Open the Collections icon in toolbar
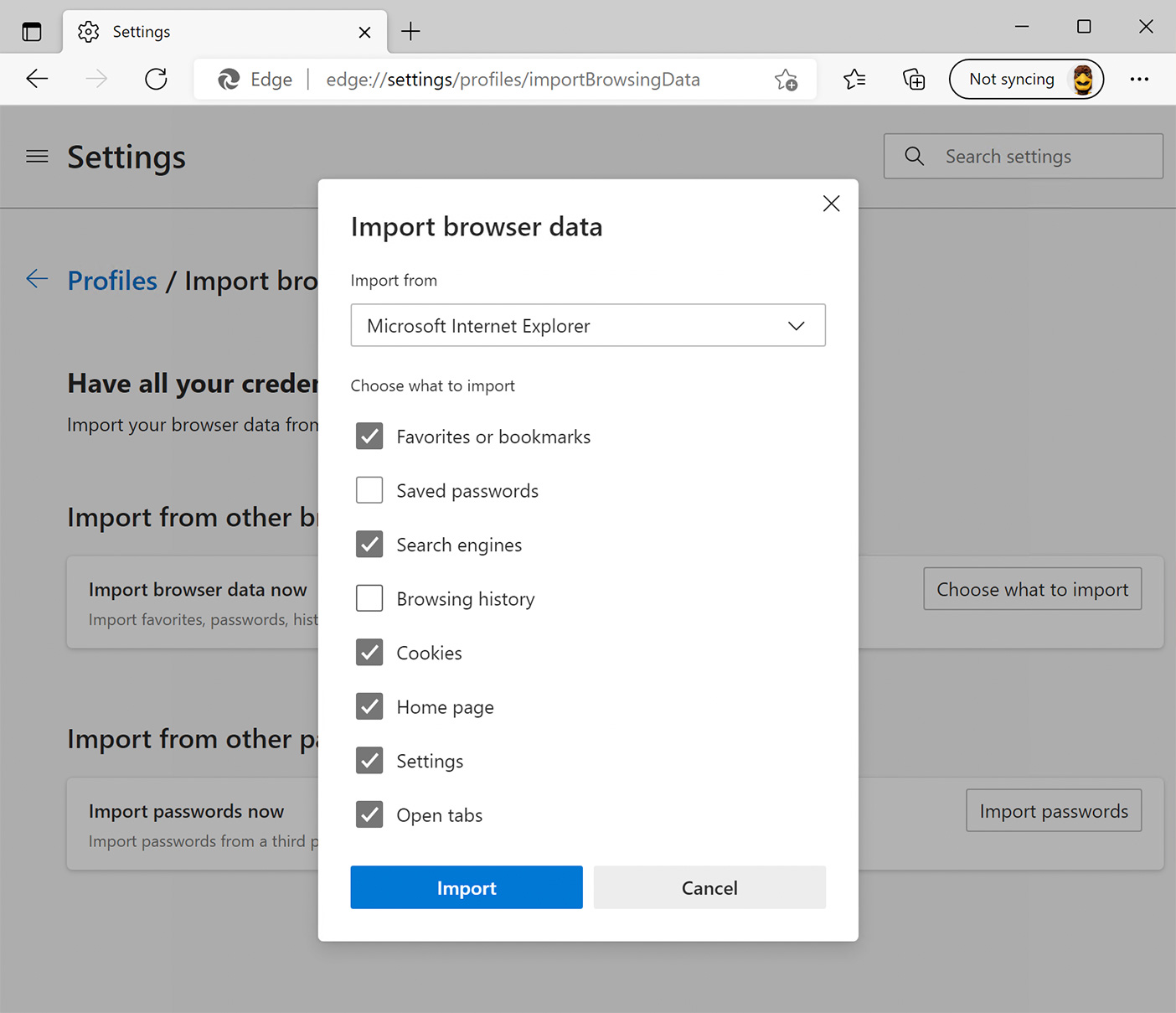Viewport: 1176px width, 1013px height. (x=914, y=80)
